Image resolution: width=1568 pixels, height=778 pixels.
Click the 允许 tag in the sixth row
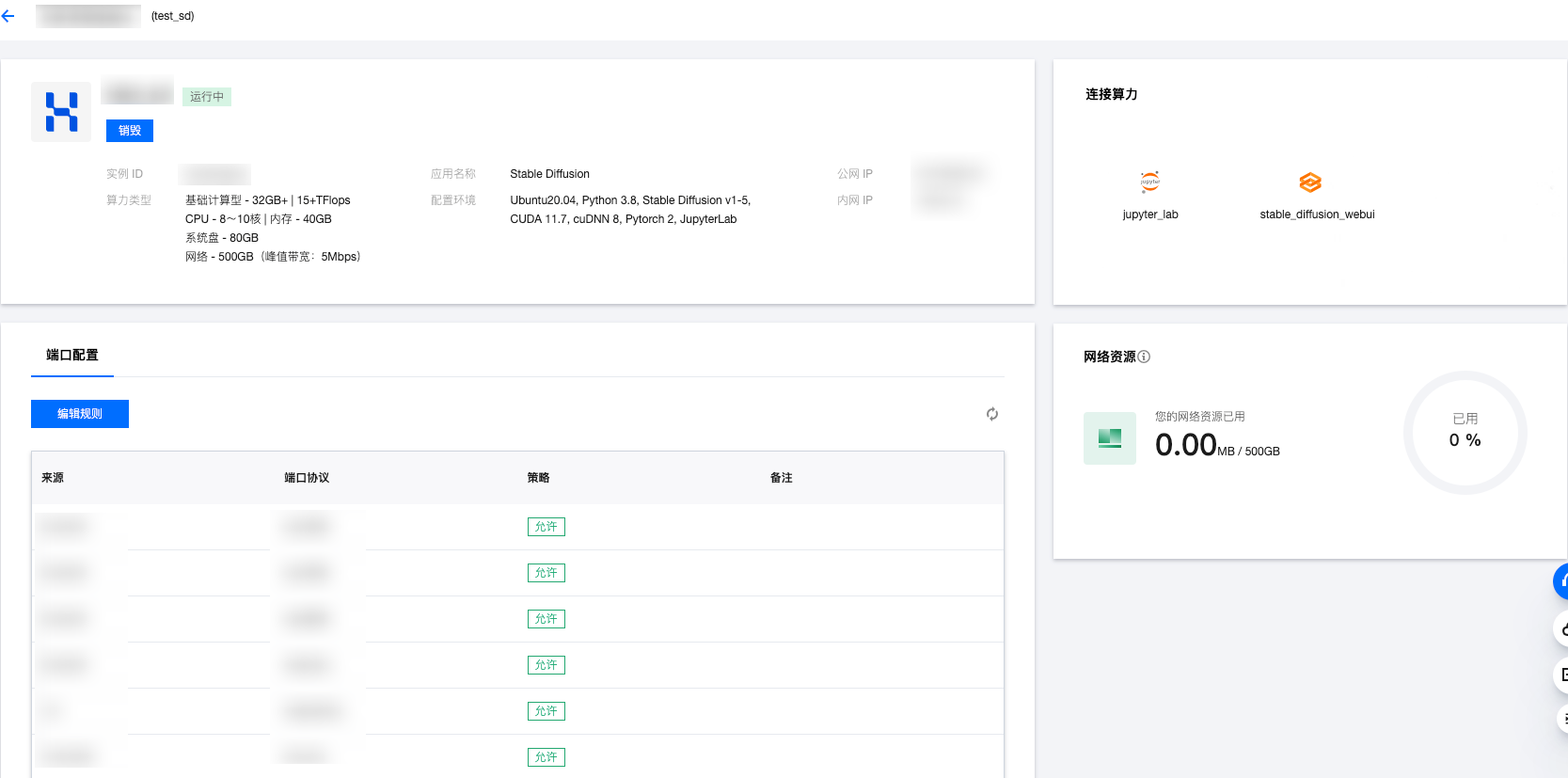click(x=546, y=757)
